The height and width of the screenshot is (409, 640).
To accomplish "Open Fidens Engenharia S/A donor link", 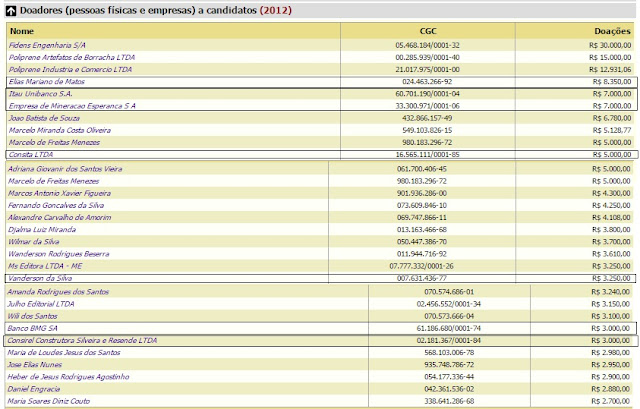I will coord(47,45).
